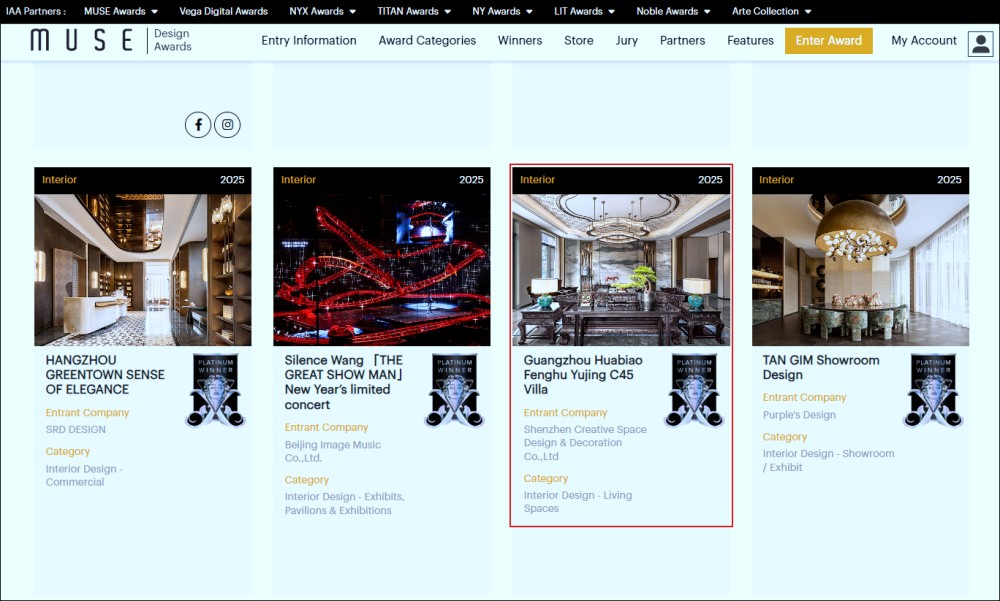This screenshot has width=1000, height=601.
Task: Open the TAN GIM Showroom photo
Action: coord(860,269)
